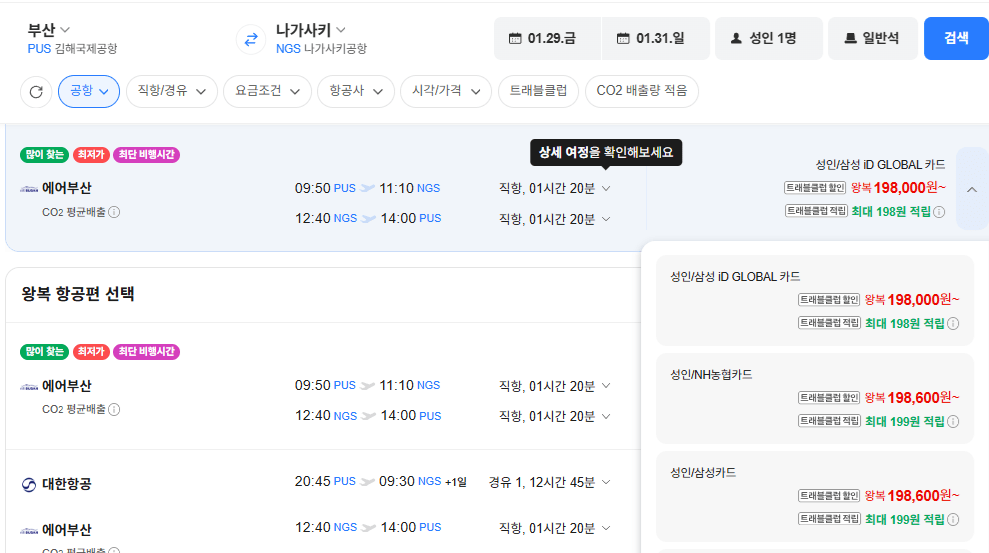Click PUS 김해국제공항 airport label
The width and height of the screenshot is (989, 553).
(x=73, y=49)
